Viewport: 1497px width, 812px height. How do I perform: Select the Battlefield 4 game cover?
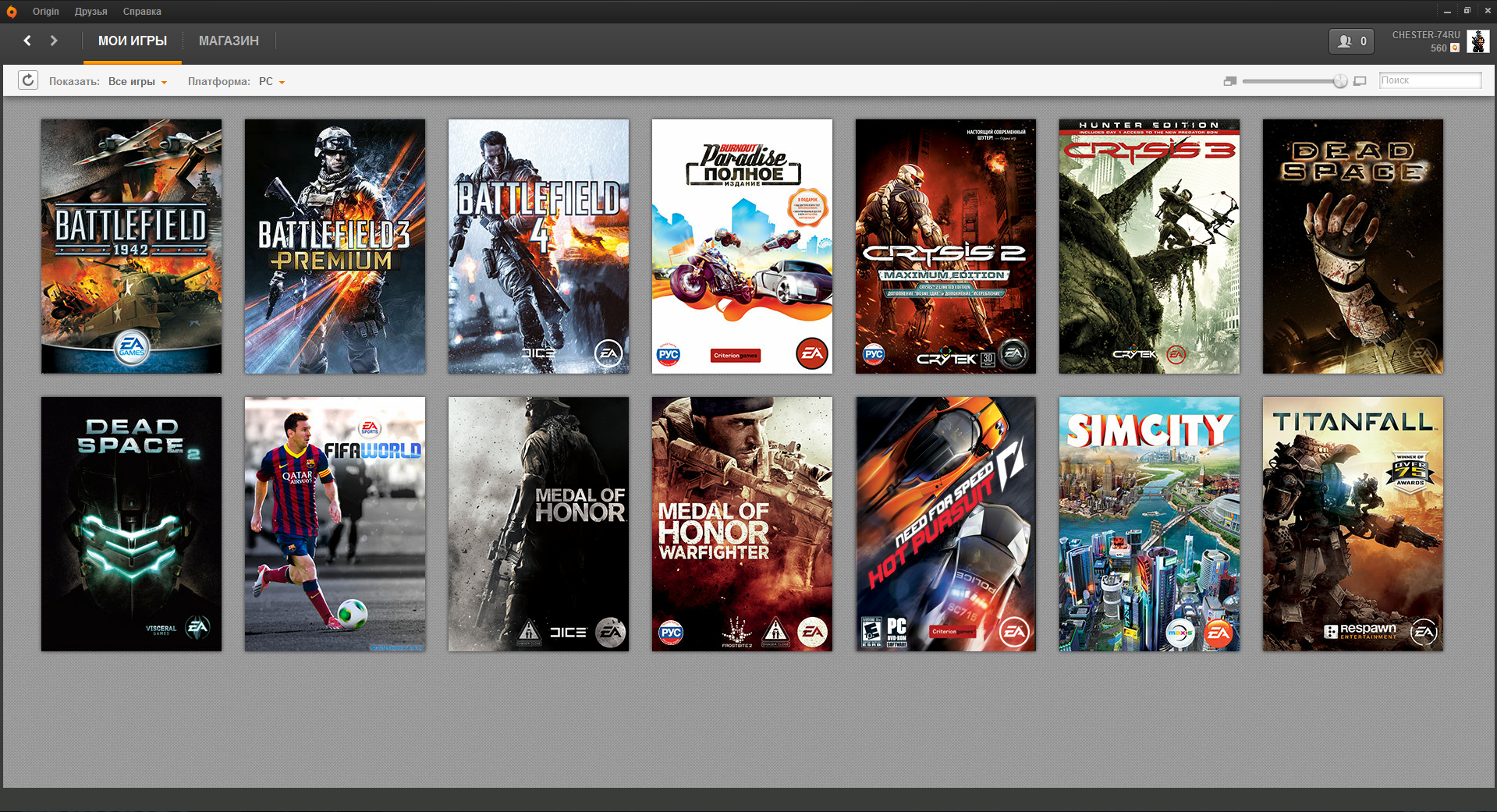coord(538,246)
